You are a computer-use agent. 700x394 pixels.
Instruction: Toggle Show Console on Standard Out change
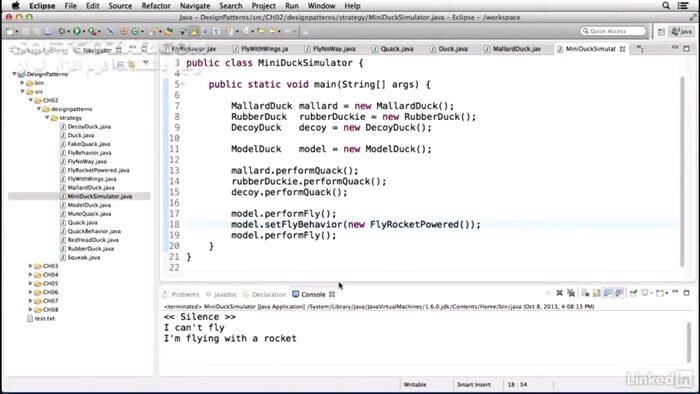pyautogui.click(x=608, y=293)
